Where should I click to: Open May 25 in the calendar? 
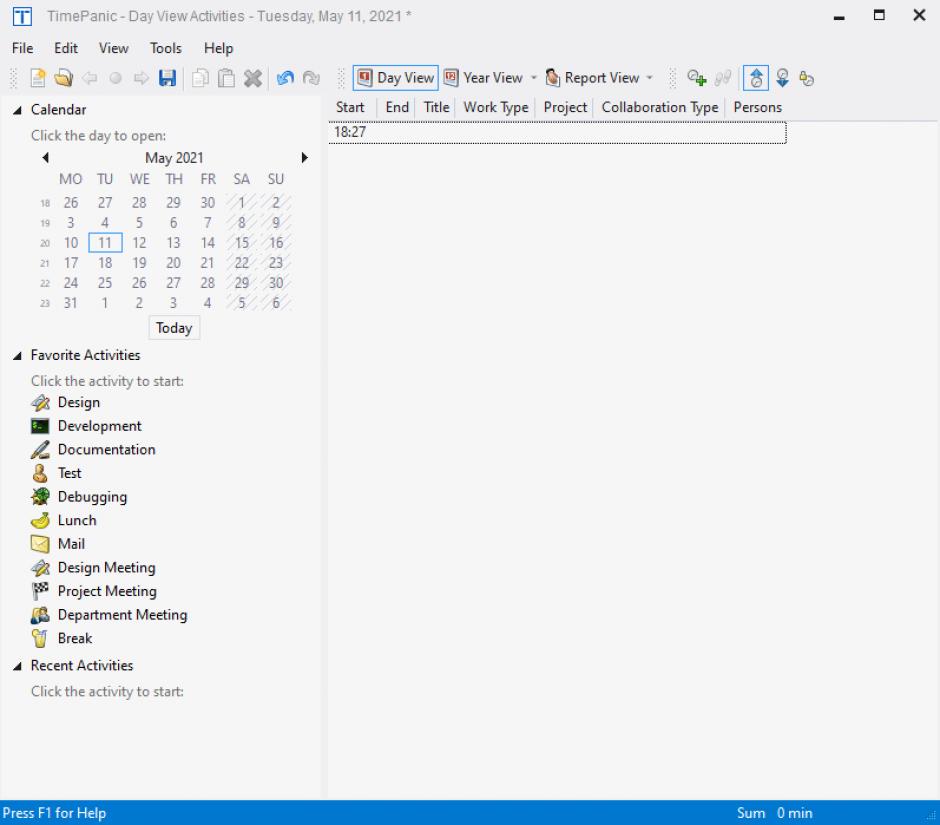pos(105,283)
